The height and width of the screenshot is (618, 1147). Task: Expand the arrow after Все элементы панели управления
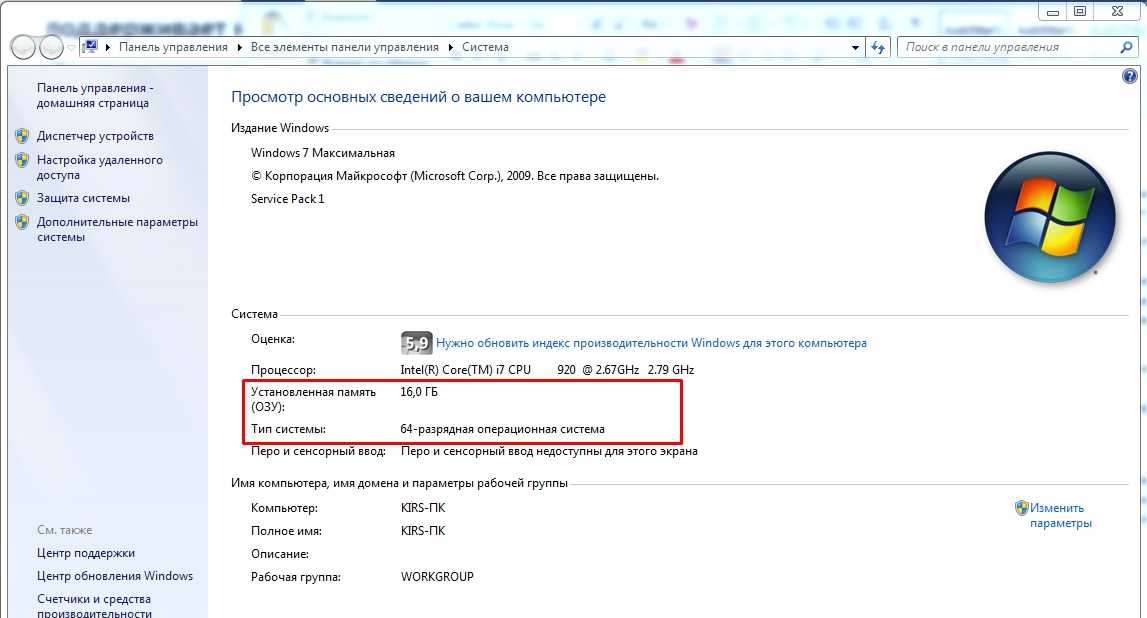point(450,47)
